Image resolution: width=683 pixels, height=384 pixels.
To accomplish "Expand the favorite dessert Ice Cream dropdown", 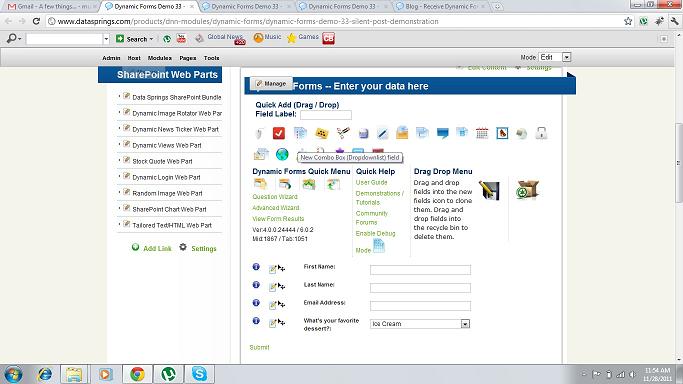I will coord(465,324).
